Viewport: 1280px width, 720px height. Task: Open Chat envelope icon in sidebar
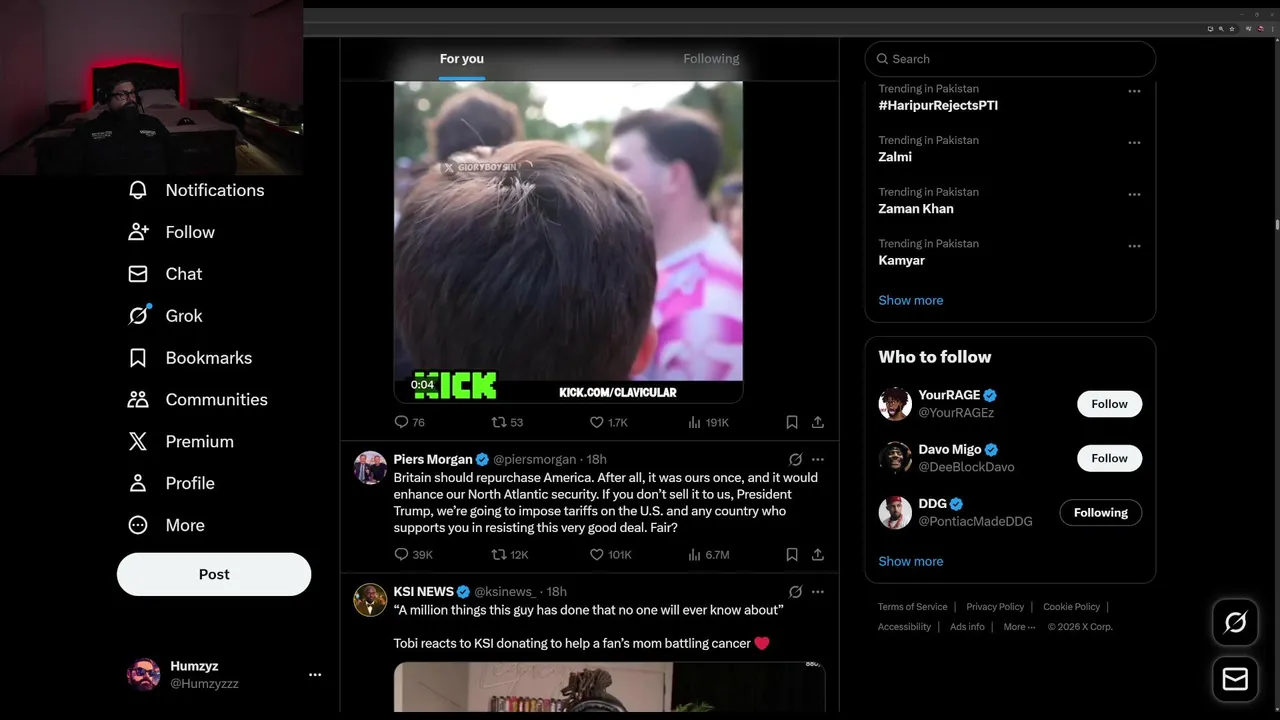click(x=138, y=274)
